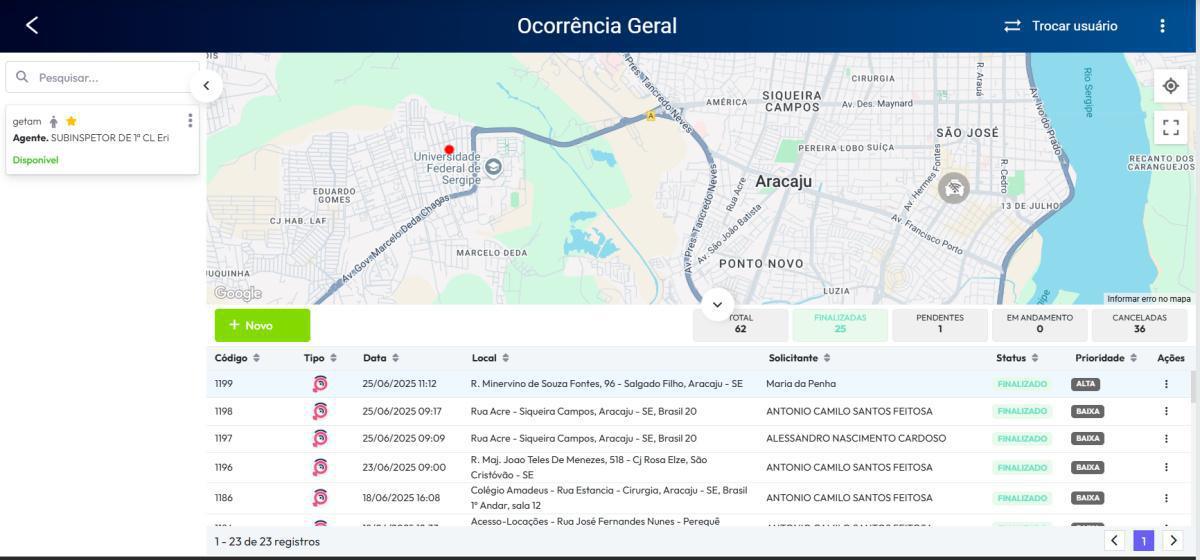
Task: Click the Universidade Federal de Sergipe map pin
Action: point(493,167)
